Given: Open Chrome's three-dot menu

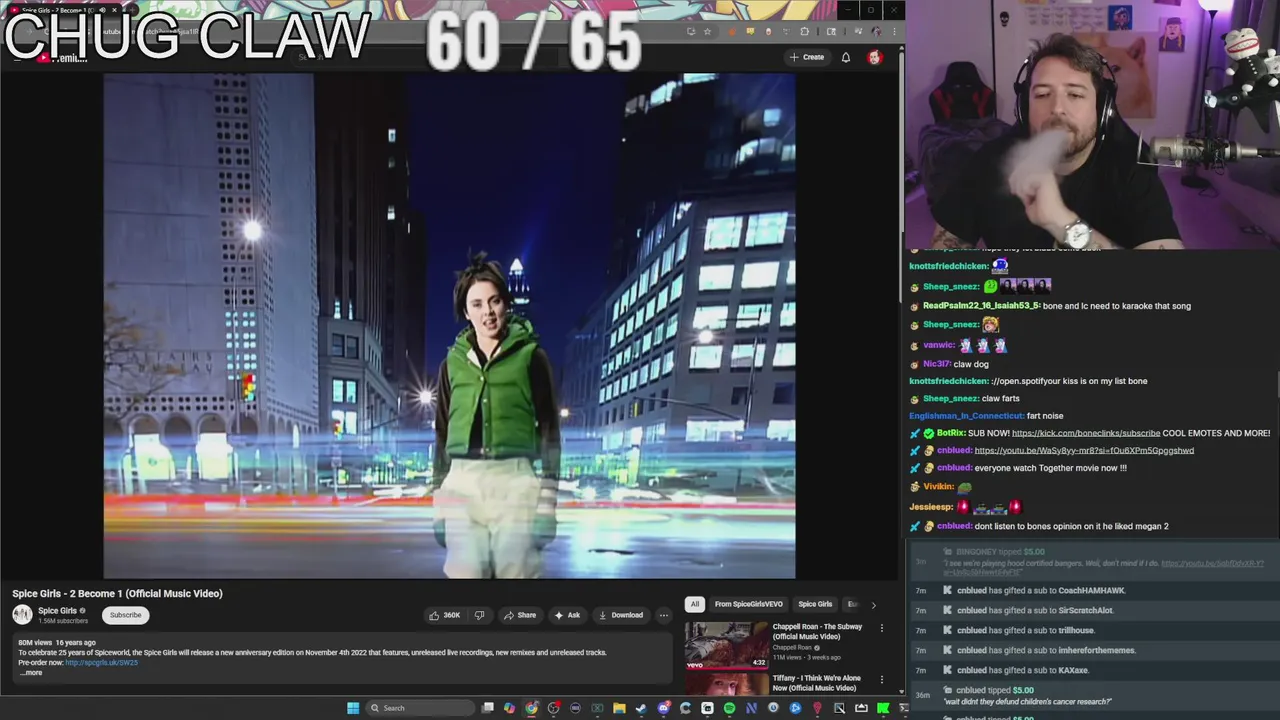Looking at the screenshot, I should pos(893,31).
